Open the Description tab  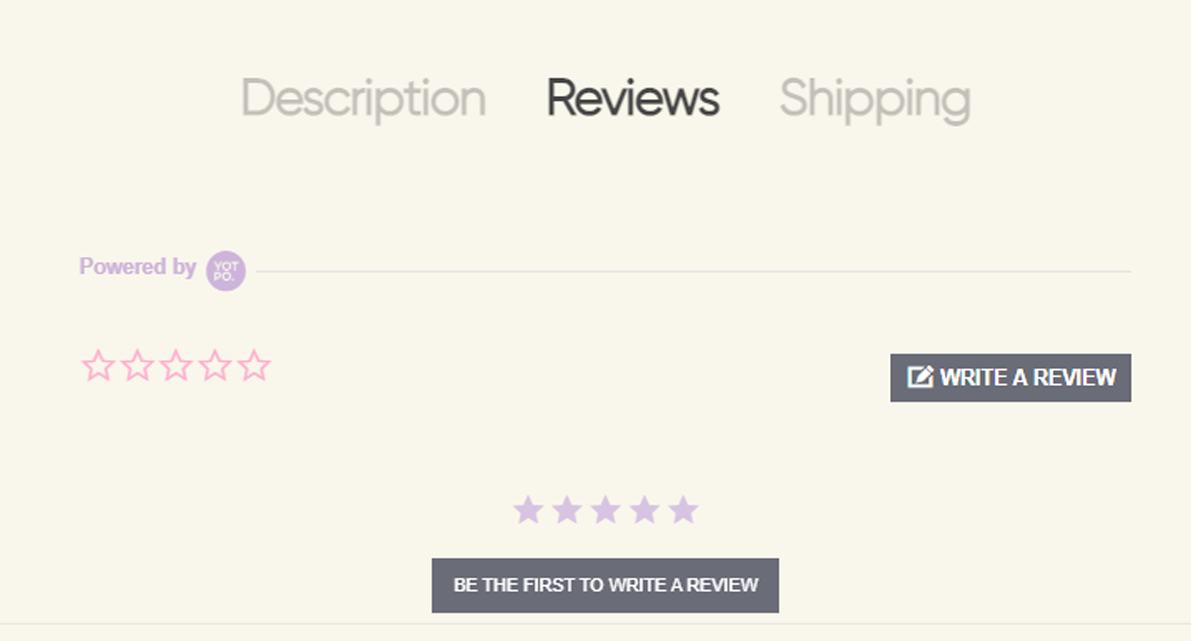(363, 99)
